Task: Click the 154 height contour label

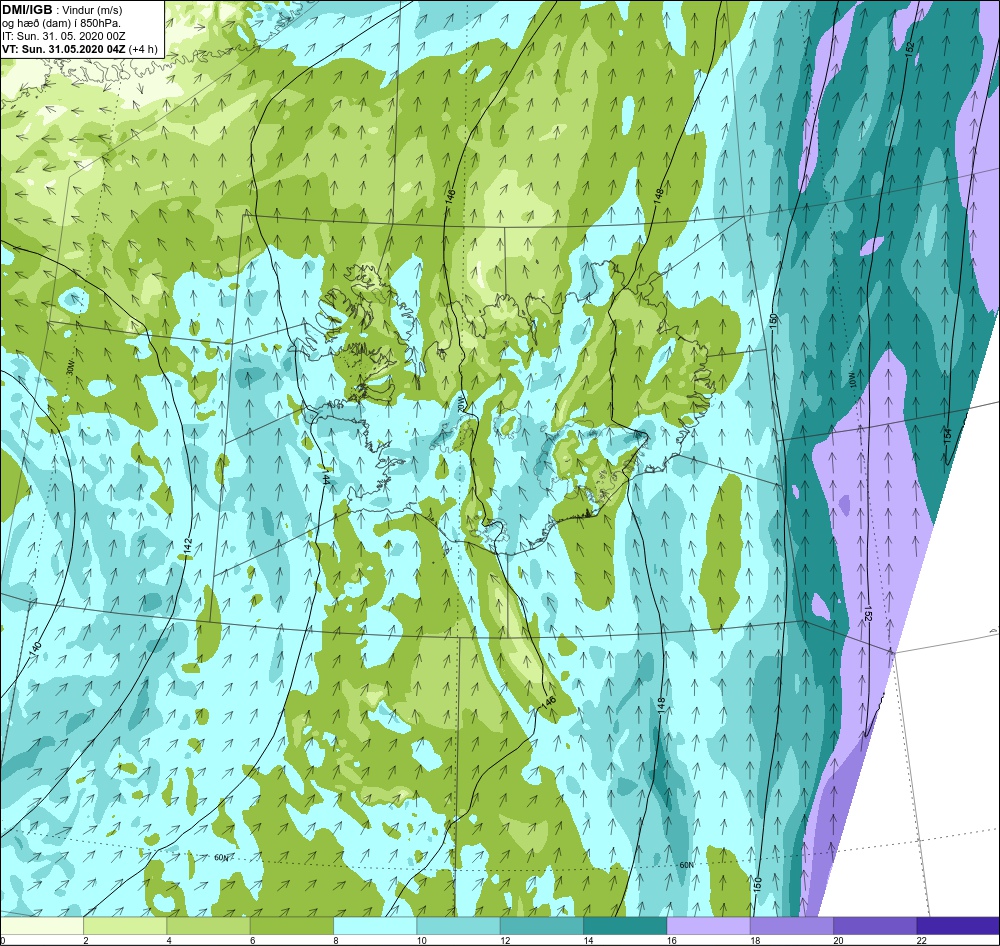Action: coord(948,436)
